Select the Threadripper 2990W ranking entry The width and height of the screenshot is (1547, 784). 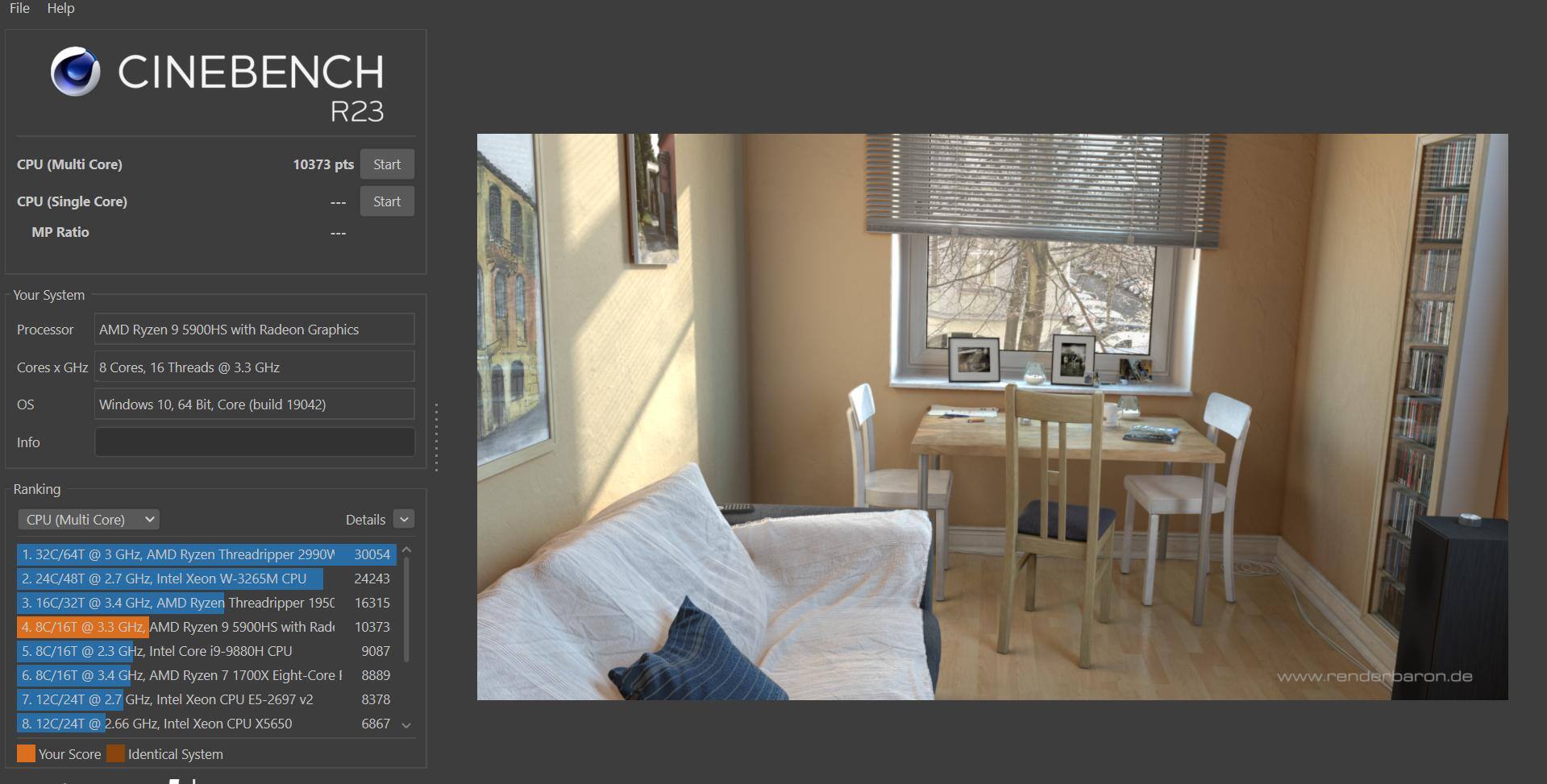pos(177,554)
